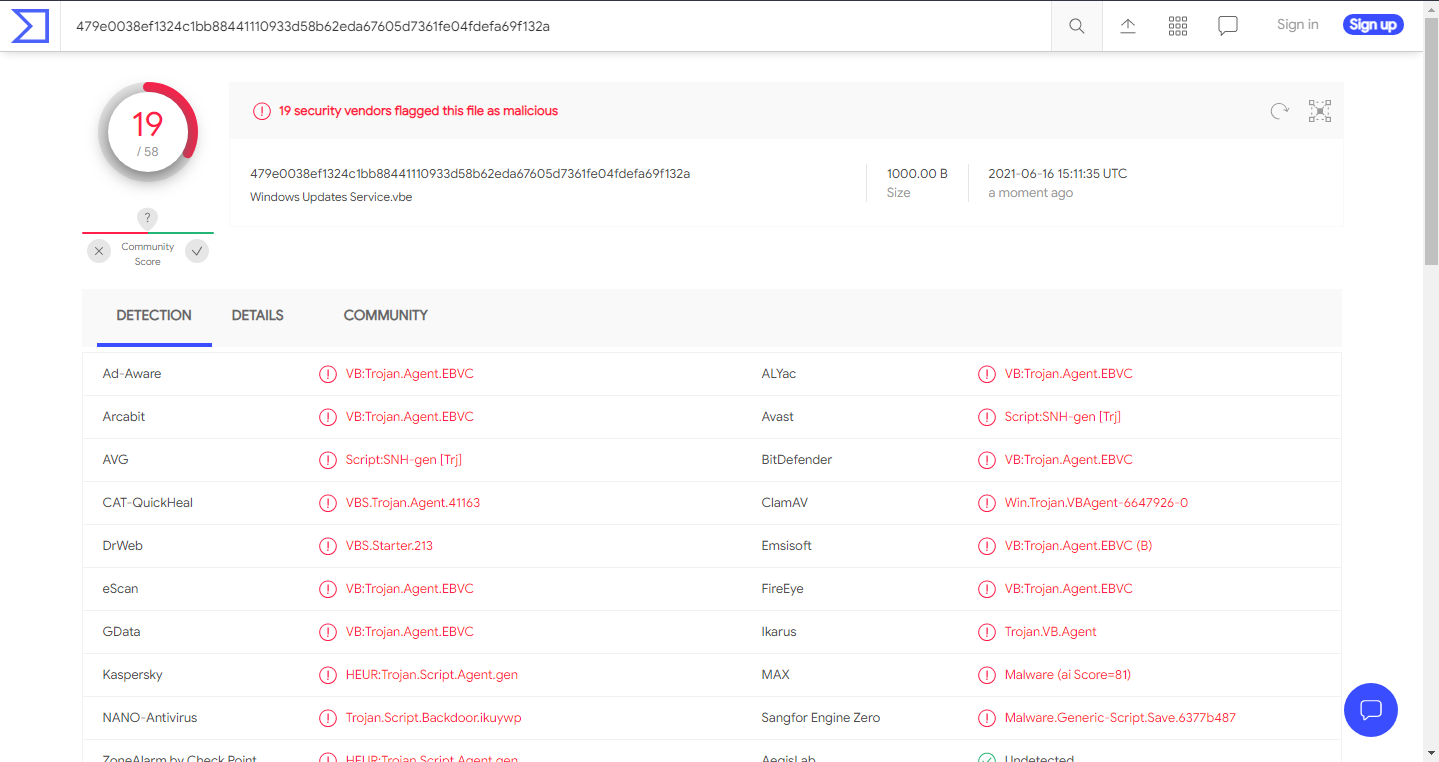Click the BitDefender vendor name
This screenshot has width=1439, height=762.
(x=797, y=460)
